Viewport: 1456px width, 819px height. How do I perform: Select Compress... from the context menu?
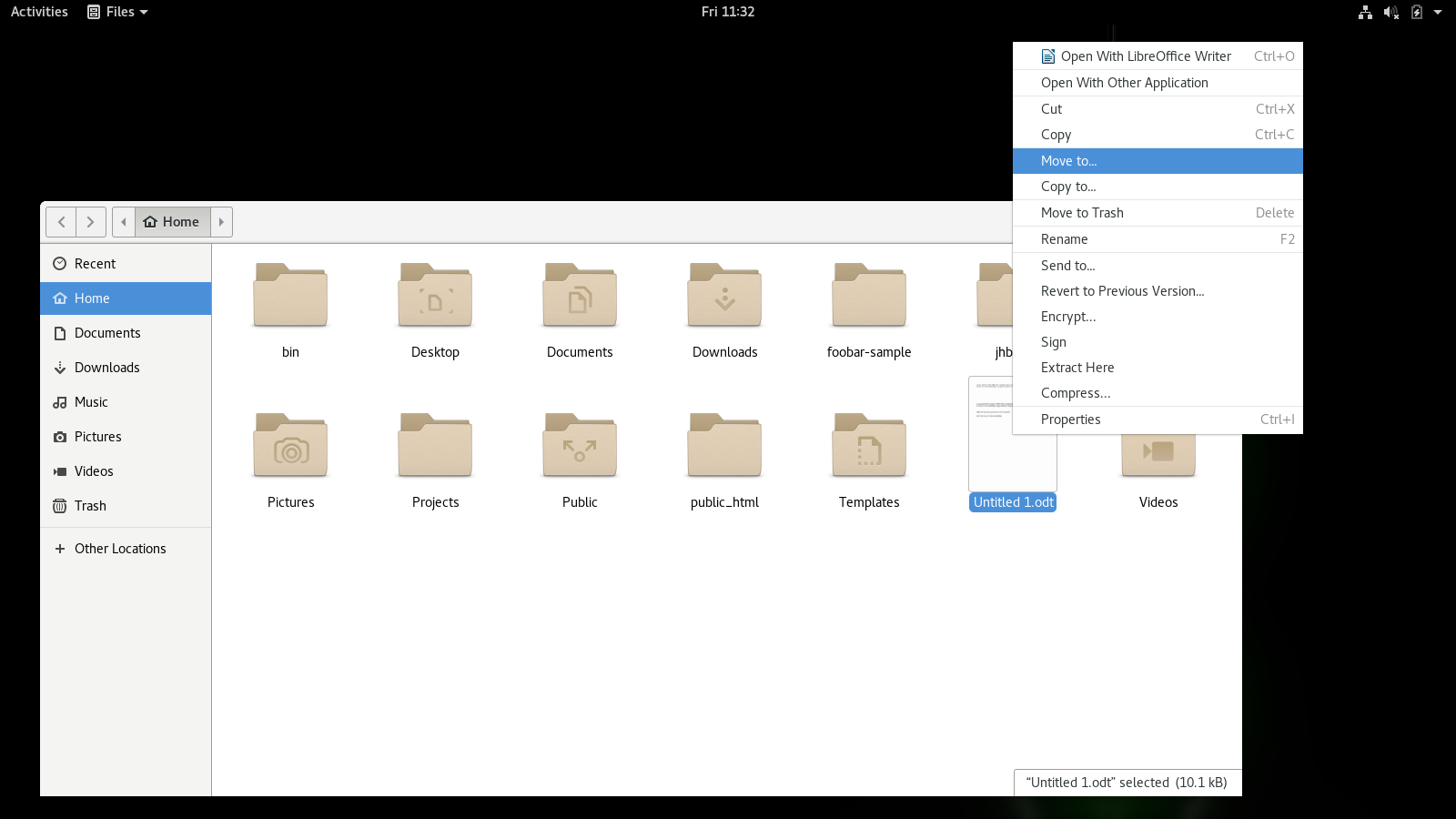point(1075,393)
